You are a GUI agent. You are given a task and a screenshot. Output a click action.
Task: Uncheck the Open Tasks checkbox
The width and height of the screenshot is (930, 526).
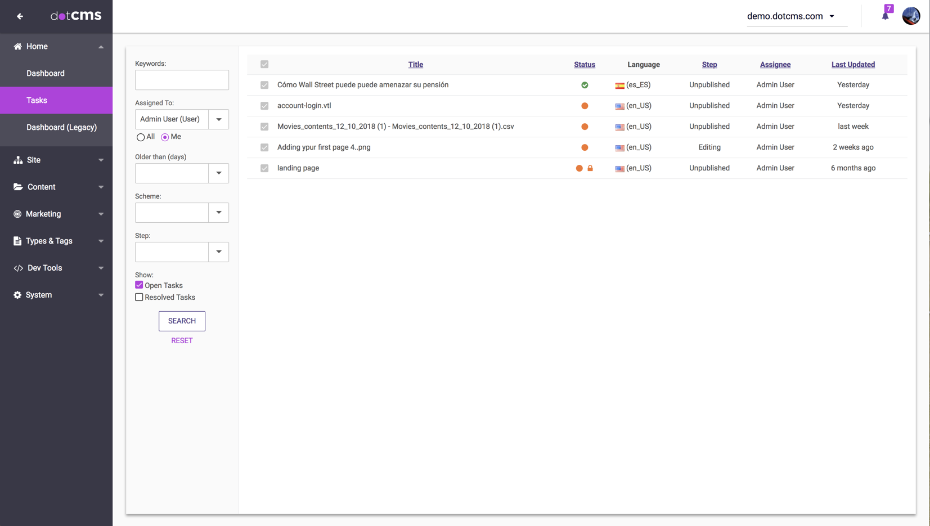coord(139,285)
